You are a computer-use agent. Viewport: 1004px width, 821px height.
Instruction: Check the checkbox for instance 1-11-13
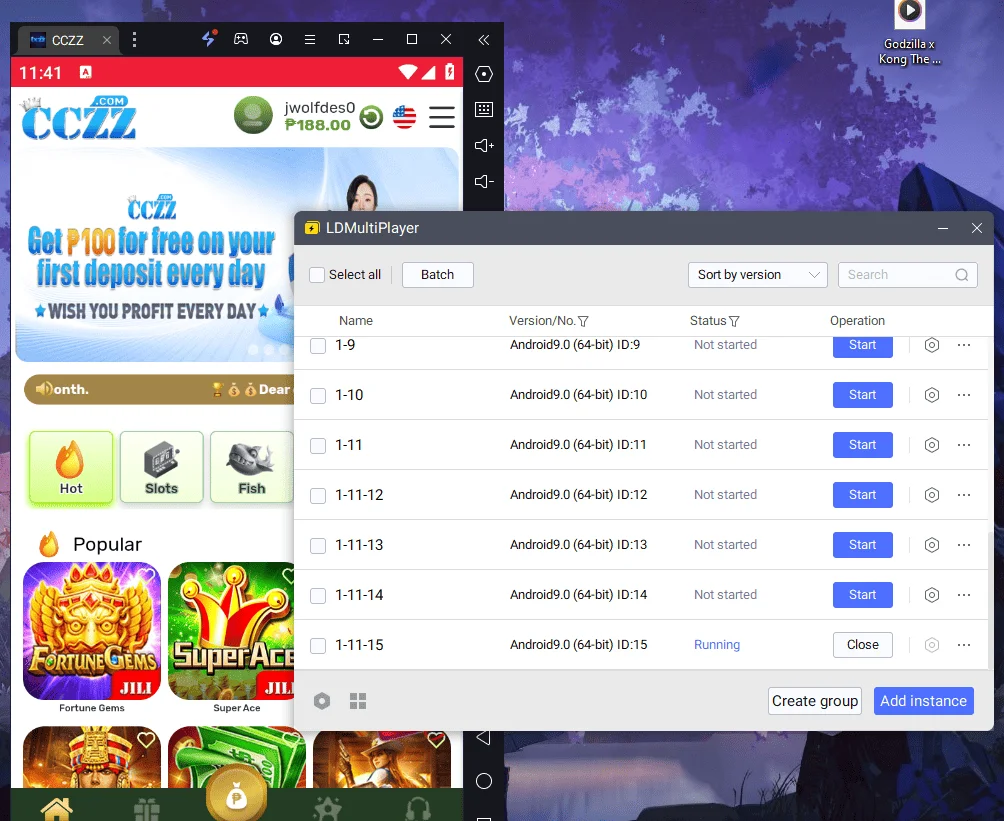(x=318, y=546)
